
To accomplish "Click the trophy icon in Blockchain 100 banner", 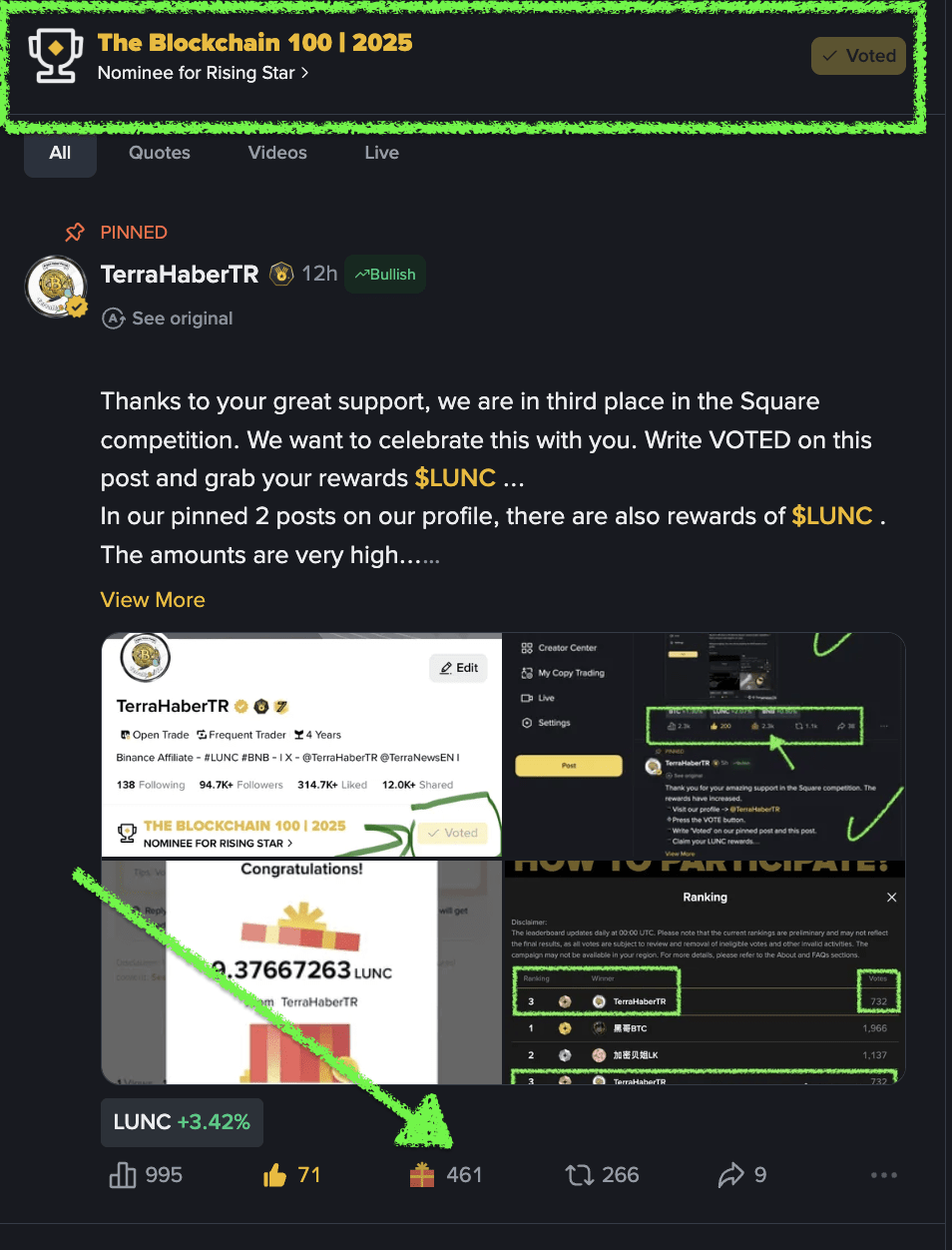I will point(55,56).
